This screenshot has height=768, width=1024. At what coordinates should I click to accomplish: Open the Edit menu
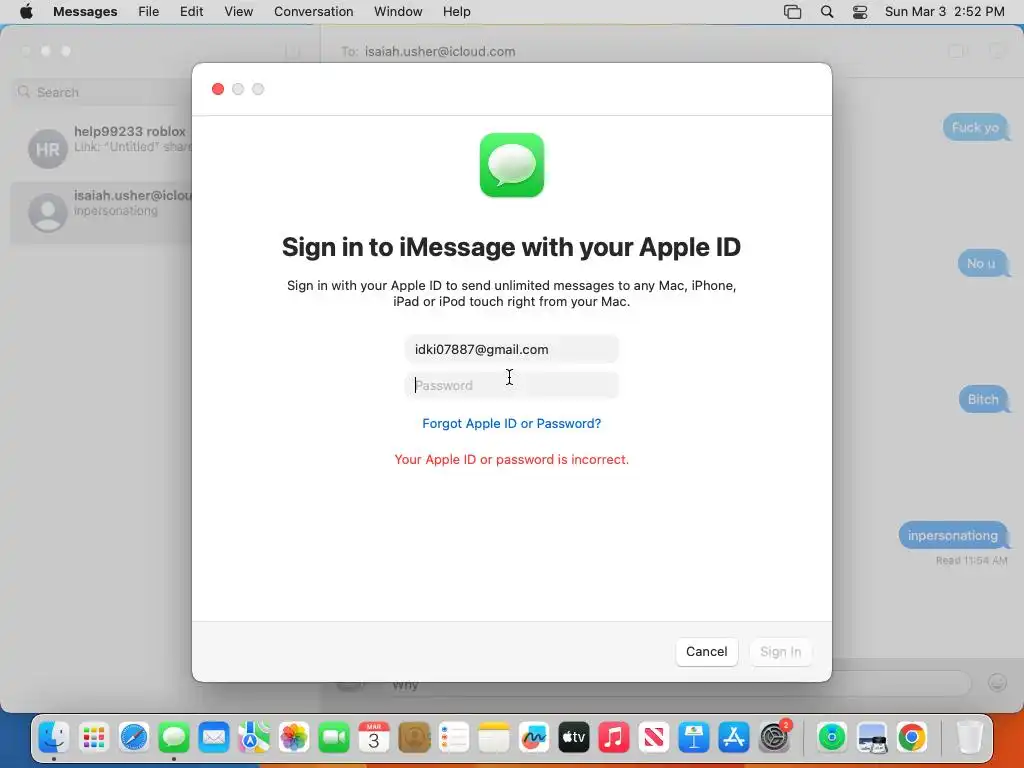coord(191,12)
